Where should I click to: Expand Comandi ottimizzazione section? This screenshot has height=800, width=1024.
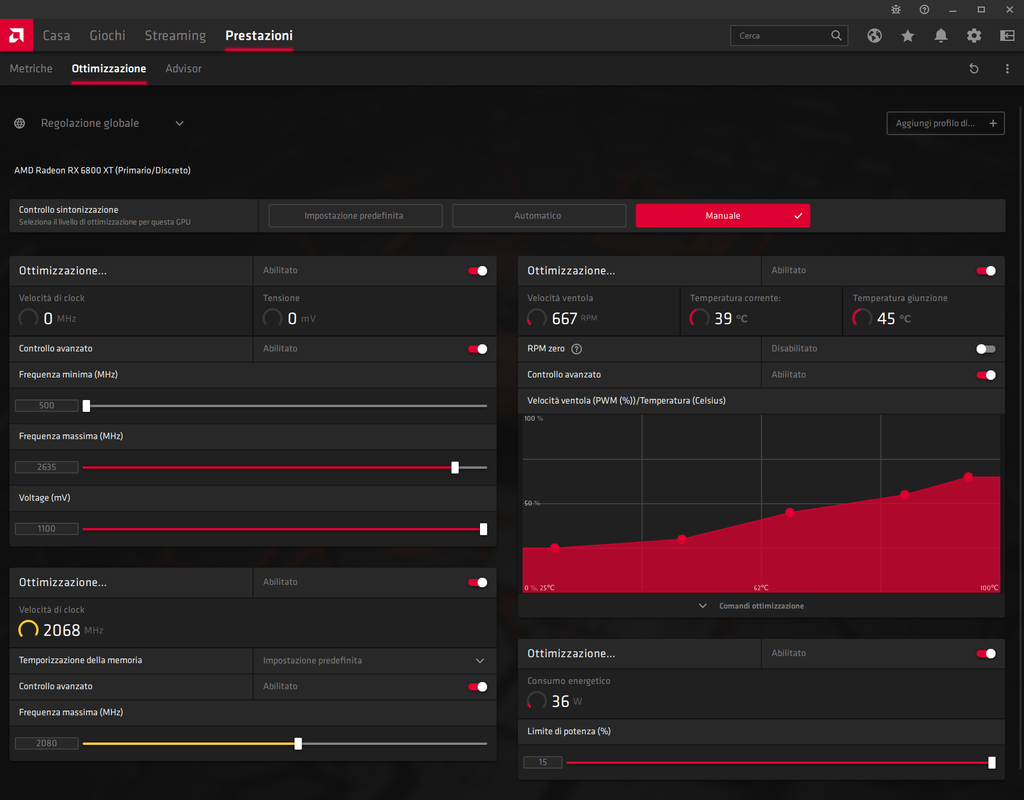click(x=752, y=606)
